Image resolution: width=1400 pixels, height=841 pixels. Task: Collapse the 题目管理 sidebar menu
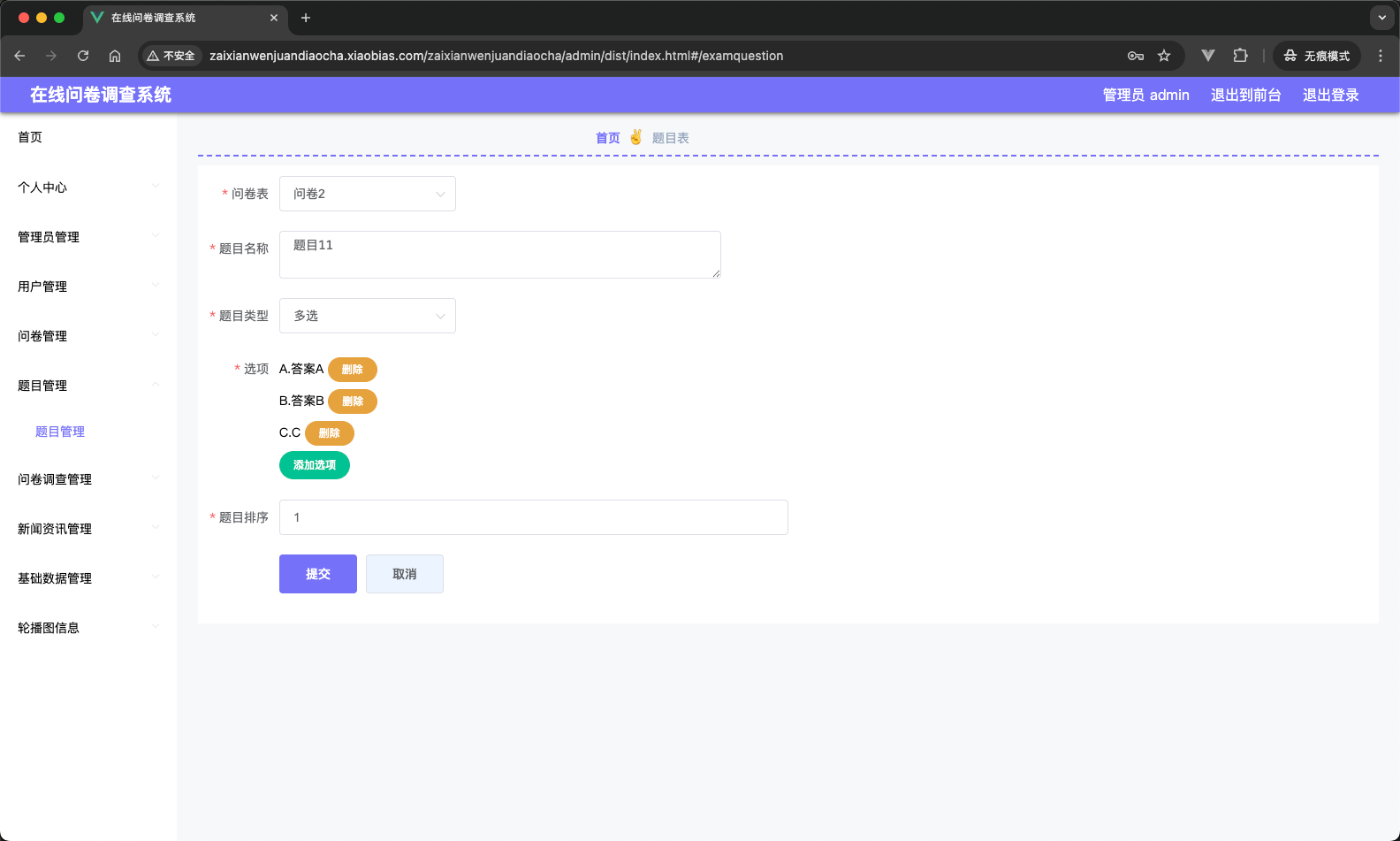88,386
